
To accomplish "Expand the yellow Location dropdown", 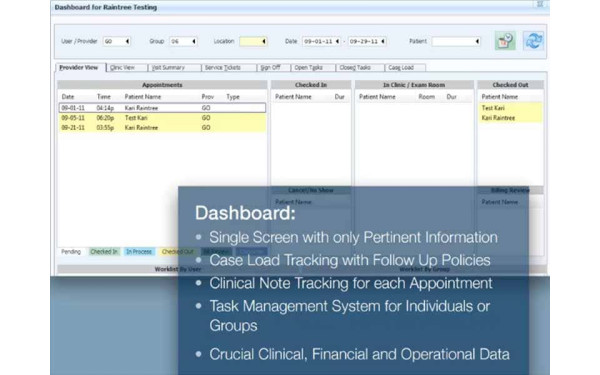I will point(253,41).
